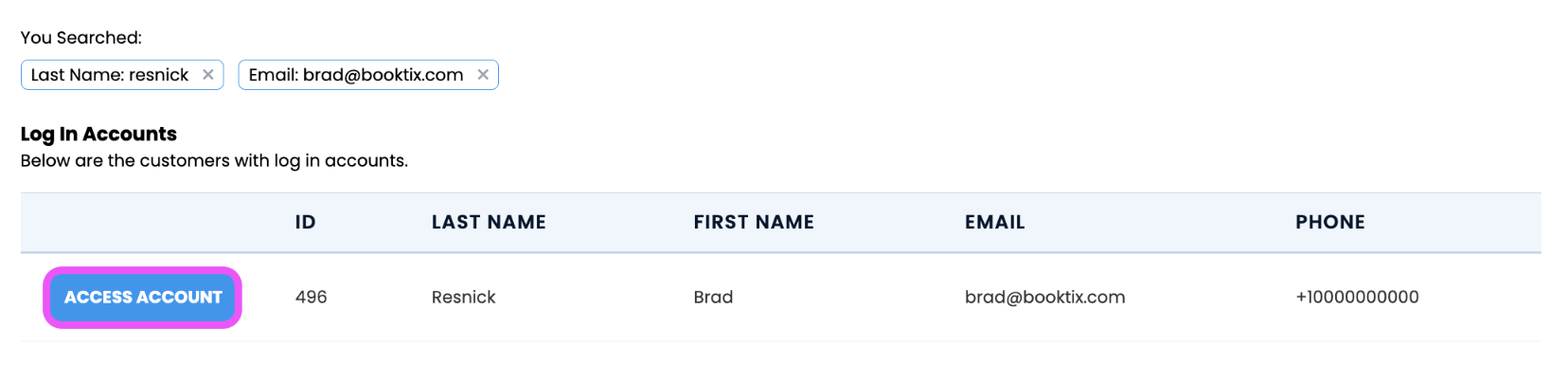Screen dimensions: 1568x383
Task: Open account with Access Account button
Action: click(143, 298)
